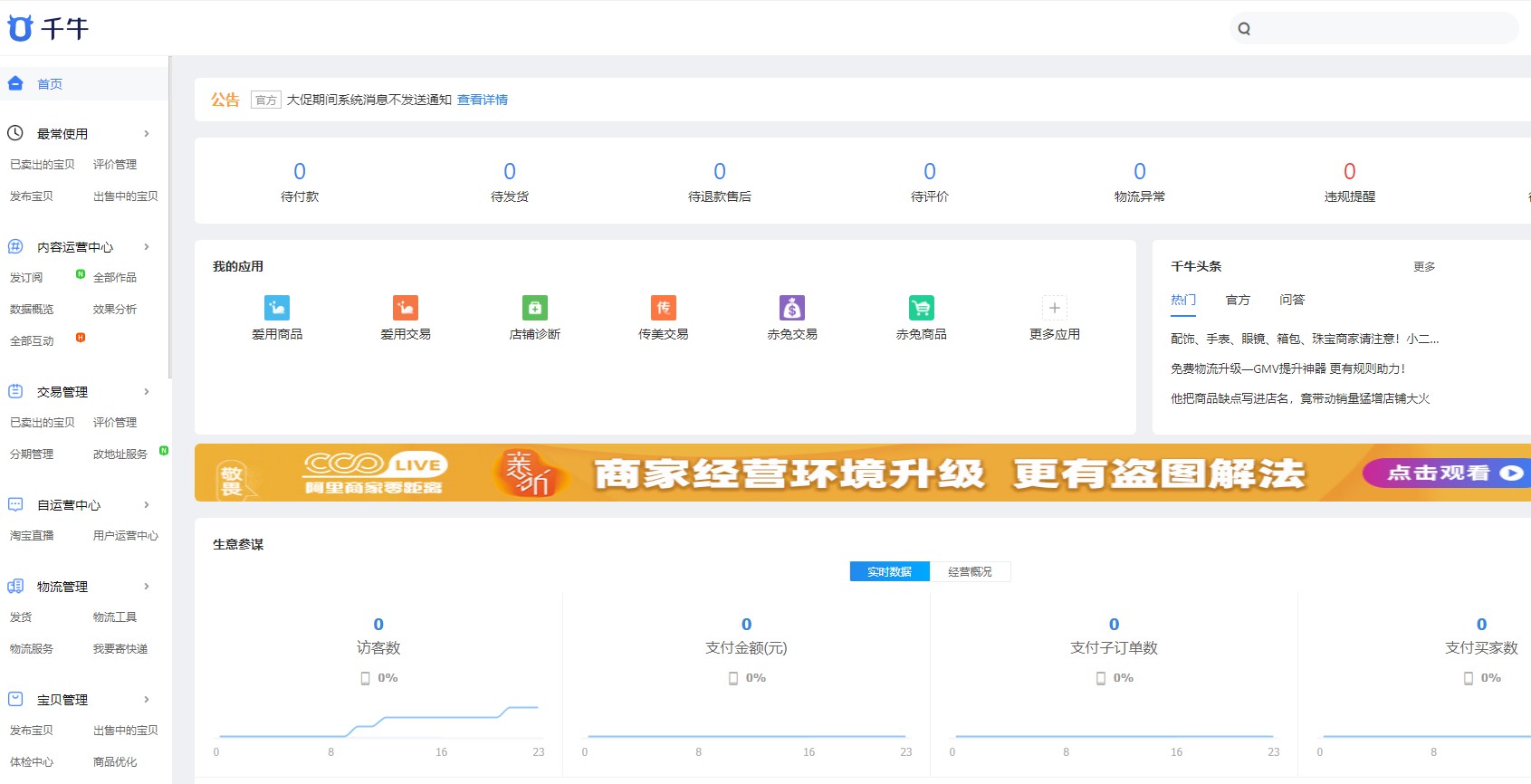
Task: Click the 物流管理 section icon
Action: tap(15, 586)
